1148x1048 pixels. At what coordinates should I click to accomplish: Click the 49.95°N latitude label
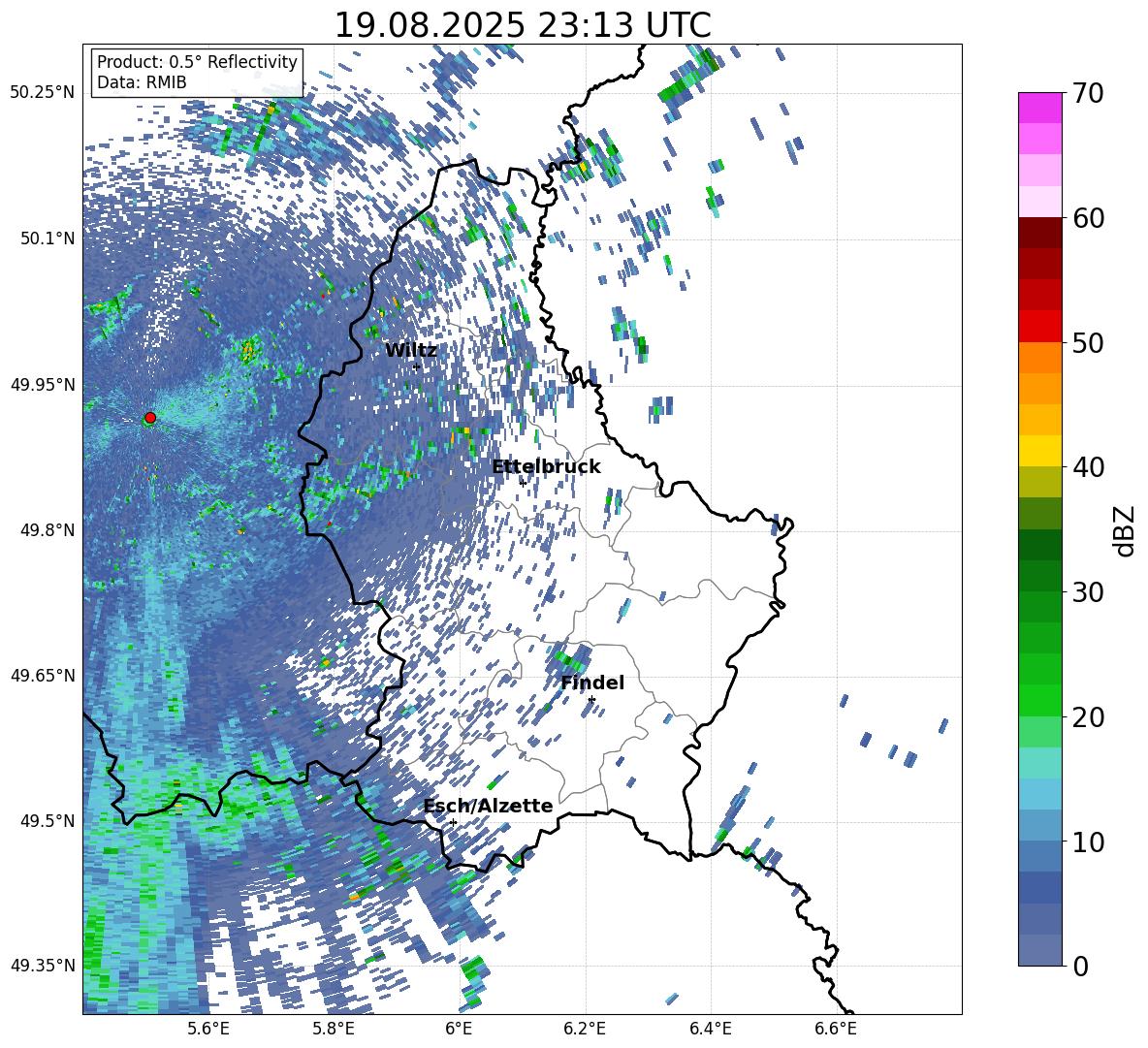click(43, 384)
